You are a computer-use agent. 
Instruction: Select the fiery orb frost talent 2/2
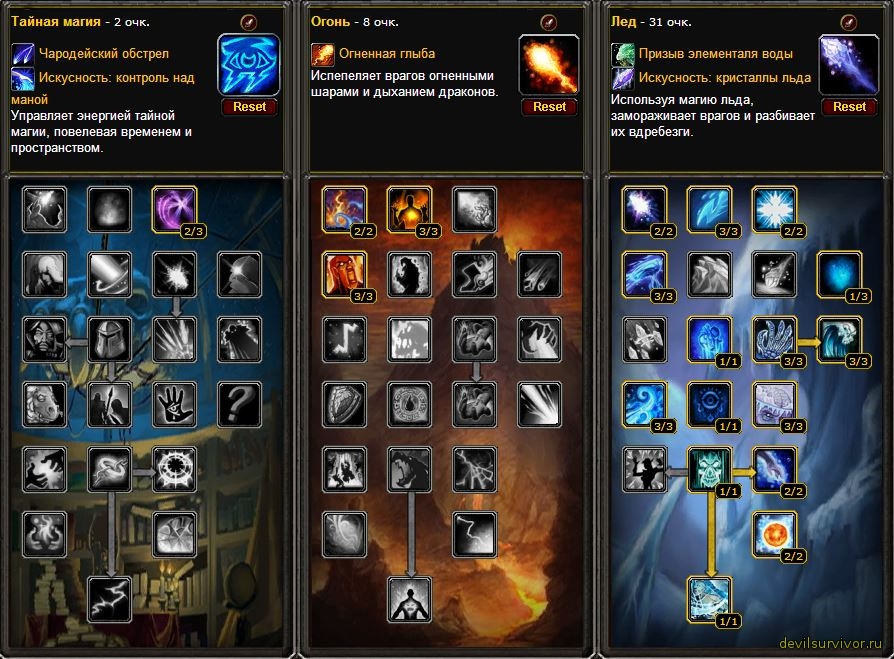774,534
